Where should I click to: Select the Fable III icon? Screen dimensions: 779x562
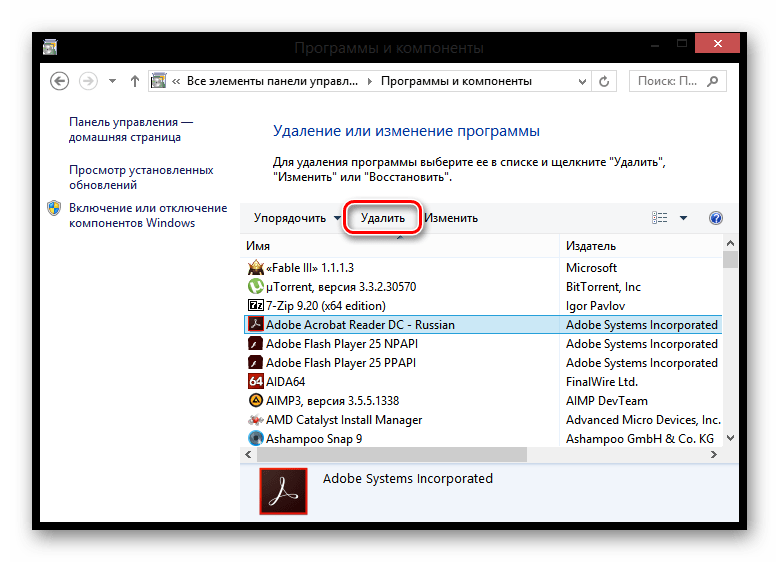255,267
